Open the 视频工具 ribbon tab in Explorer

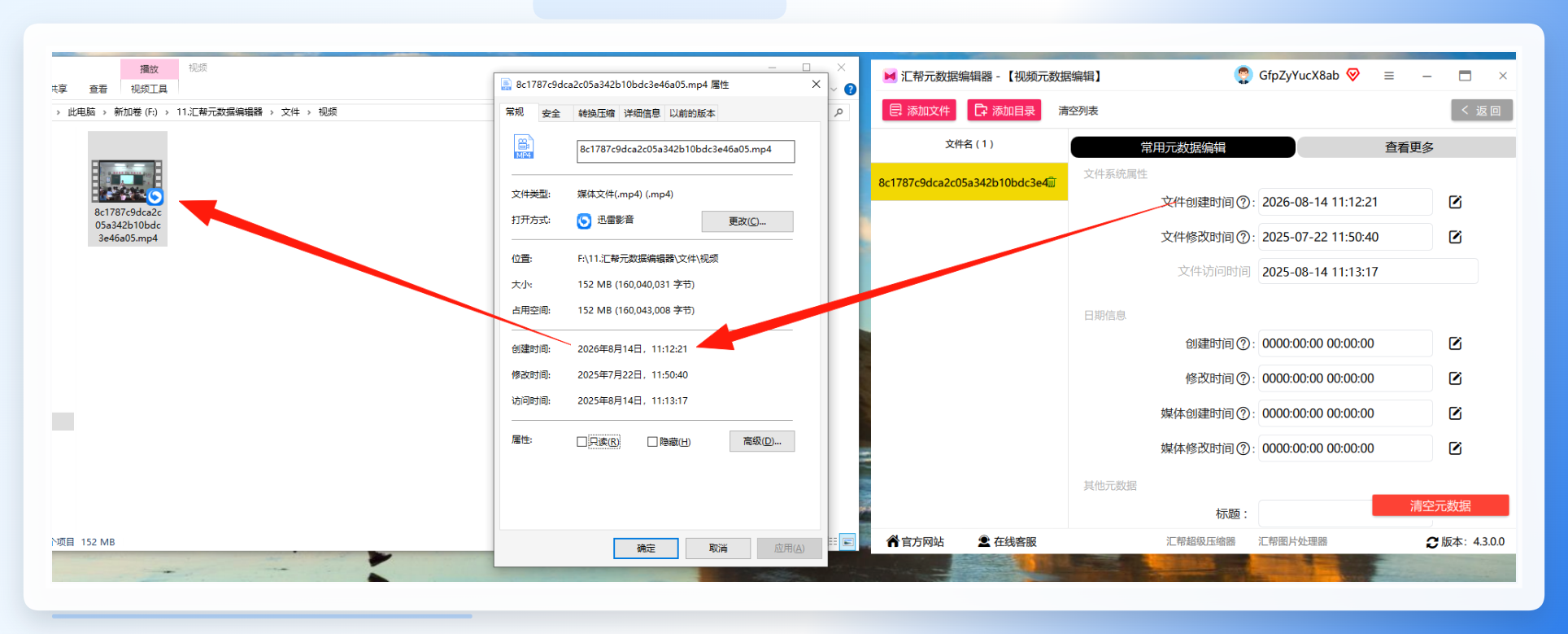150,90
